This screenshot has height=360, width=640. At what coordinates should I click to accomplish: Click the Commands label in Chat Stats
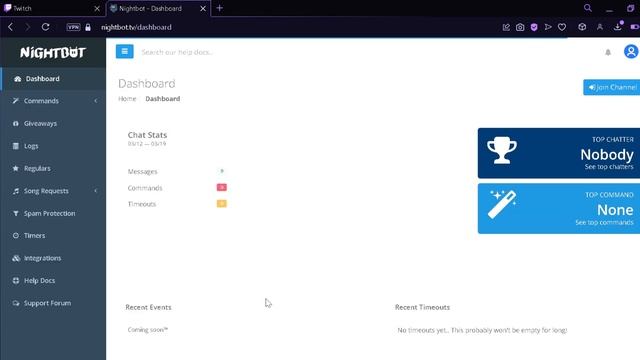145,188
